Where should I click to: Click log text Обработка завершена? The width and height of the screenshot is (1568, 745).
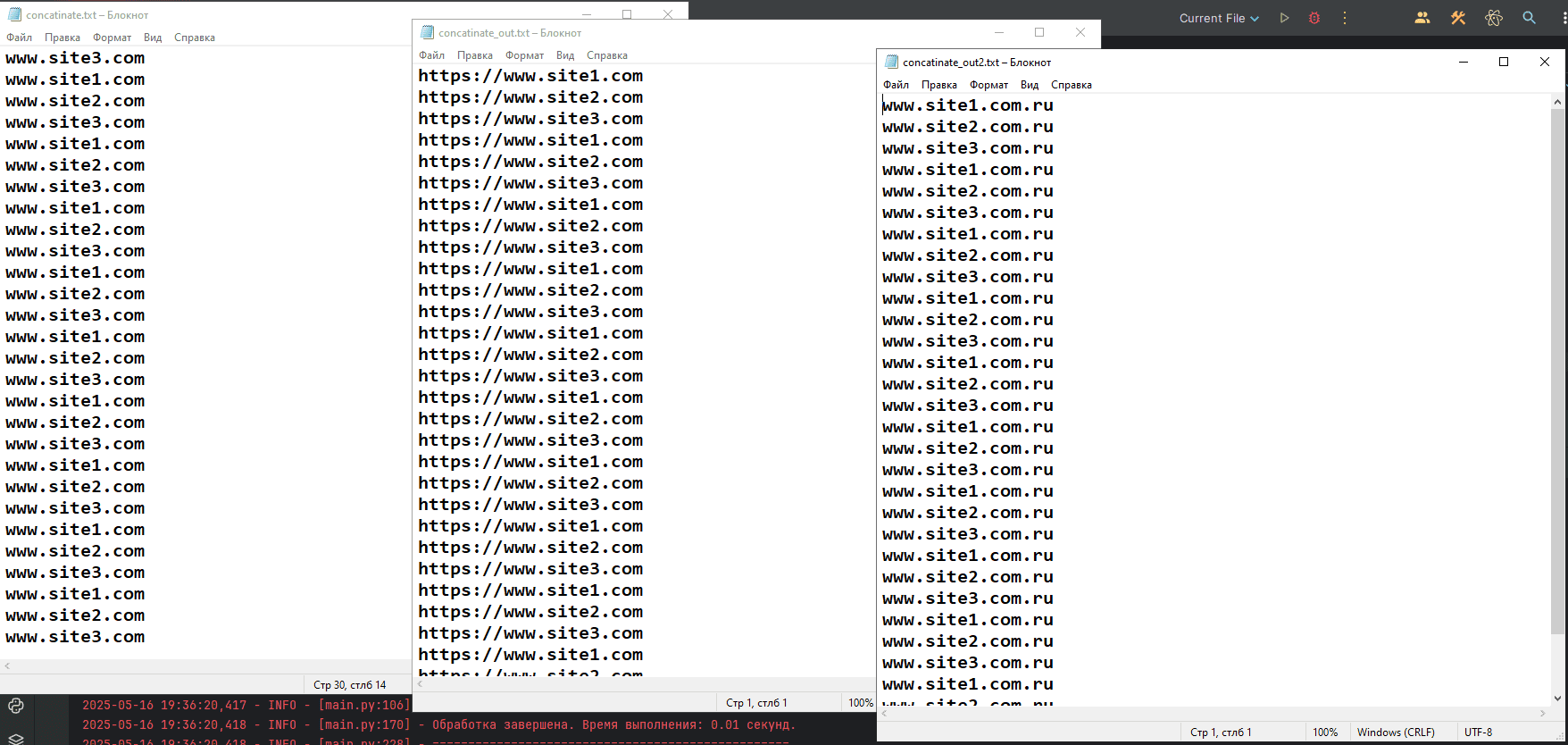click(504, 724)
